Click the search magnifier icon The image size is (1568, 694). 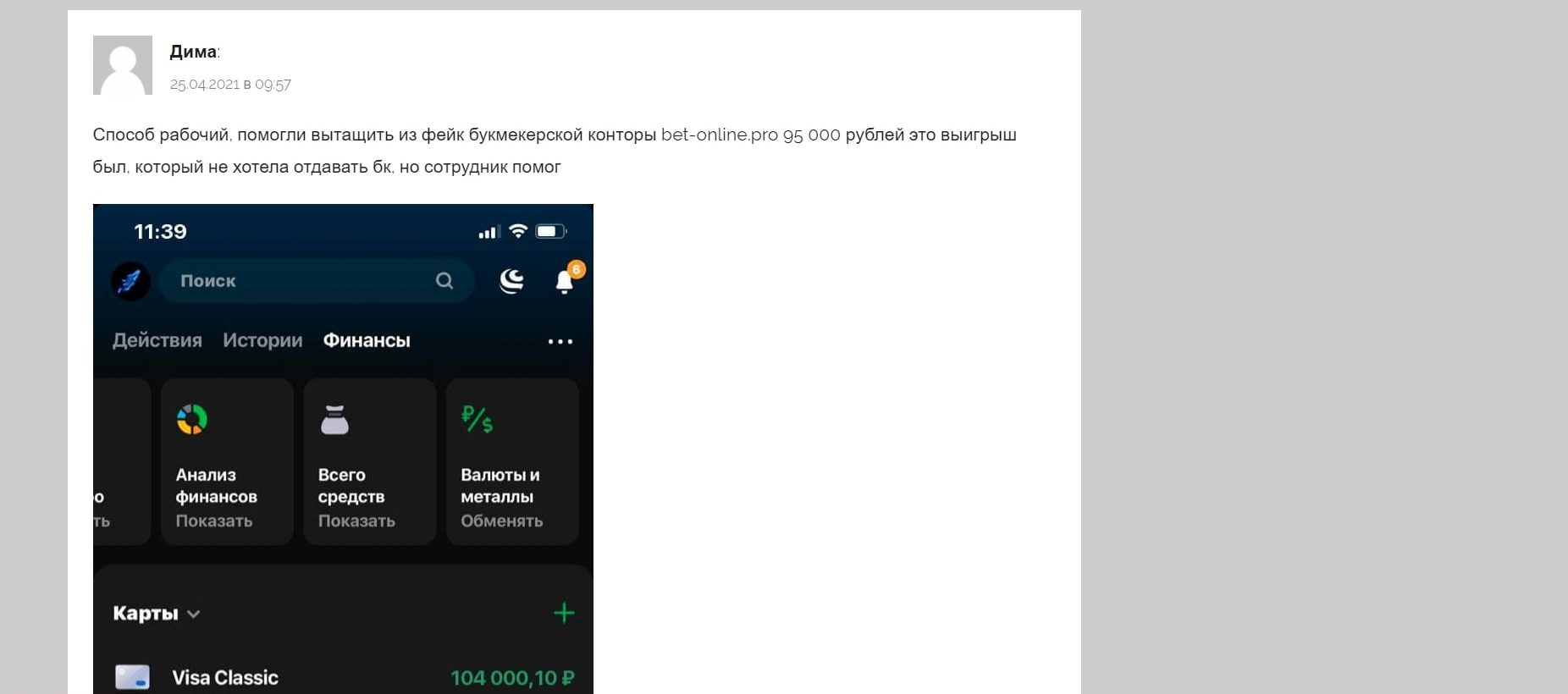[x=444, y=280]
